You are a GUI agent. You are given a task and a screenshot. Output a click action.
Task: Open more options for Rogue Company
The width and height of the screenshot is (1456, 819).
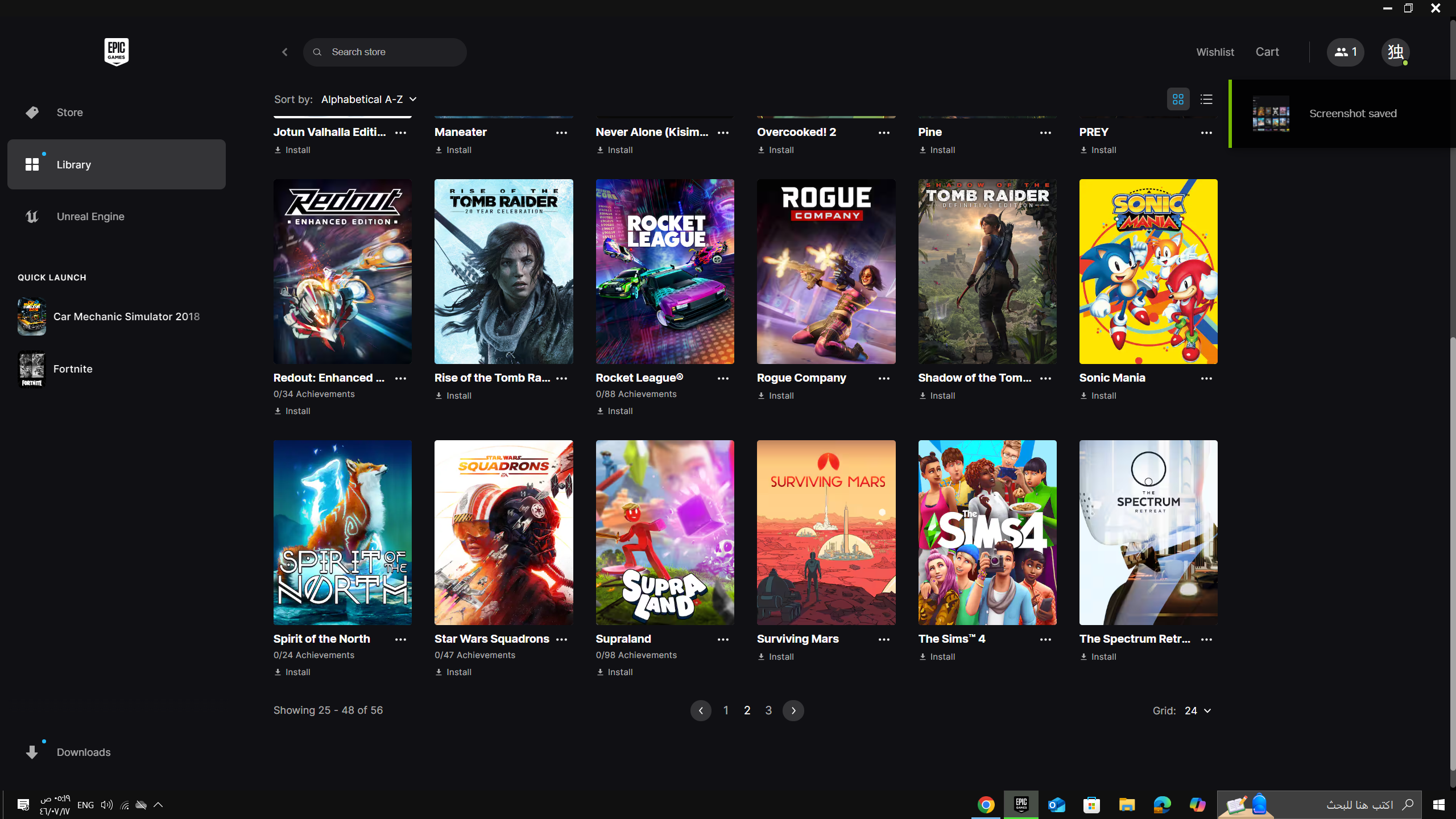[x=884, y=378]
